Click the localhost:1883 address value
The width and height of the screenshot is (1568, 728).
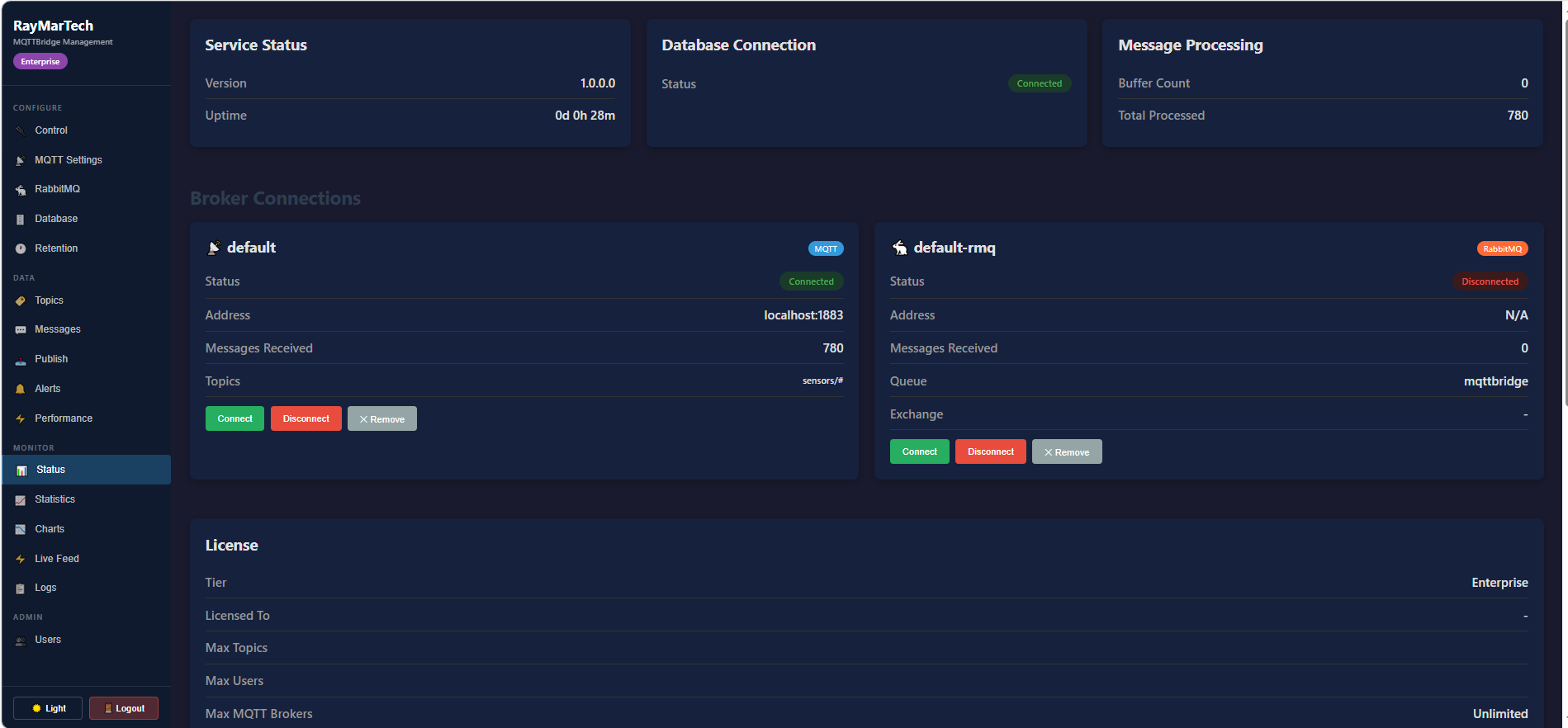pos(803,315)
